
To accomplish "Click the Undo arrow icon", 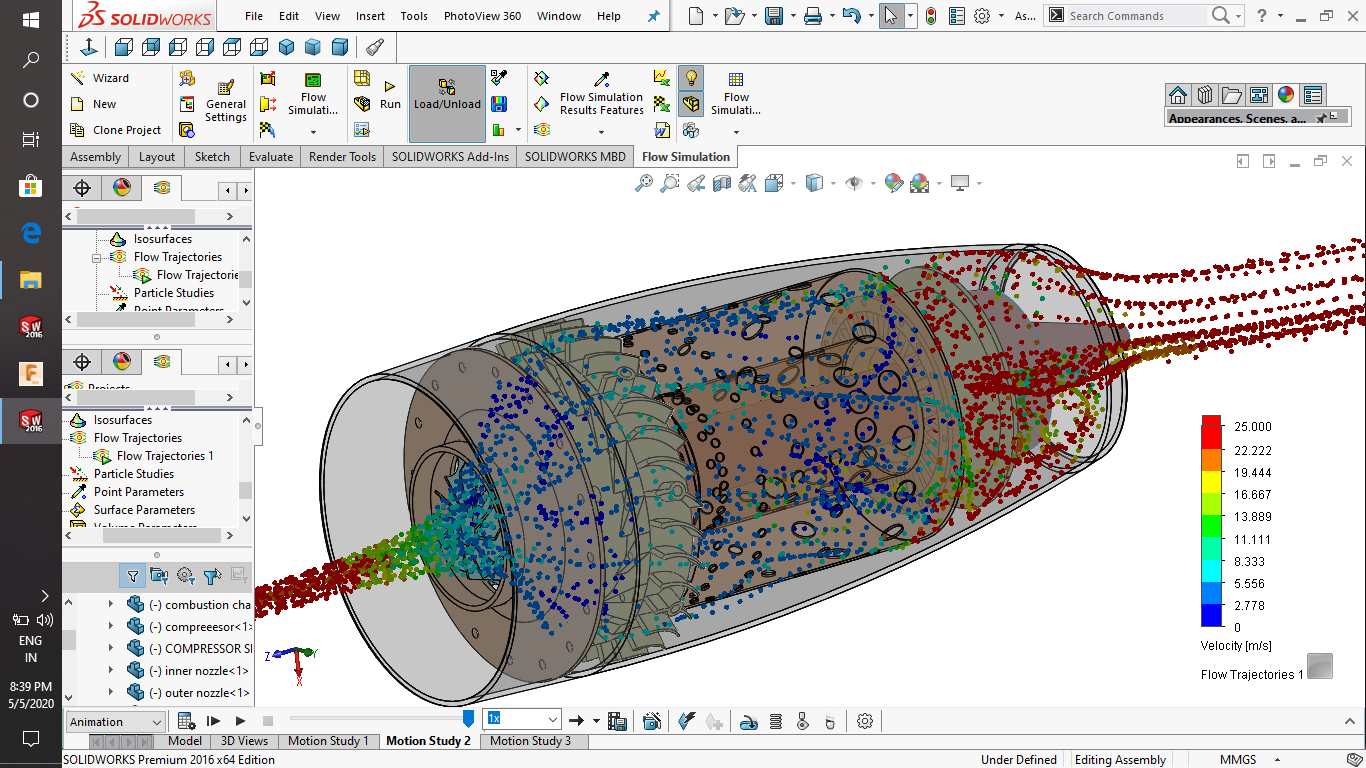I will [851, 16].
